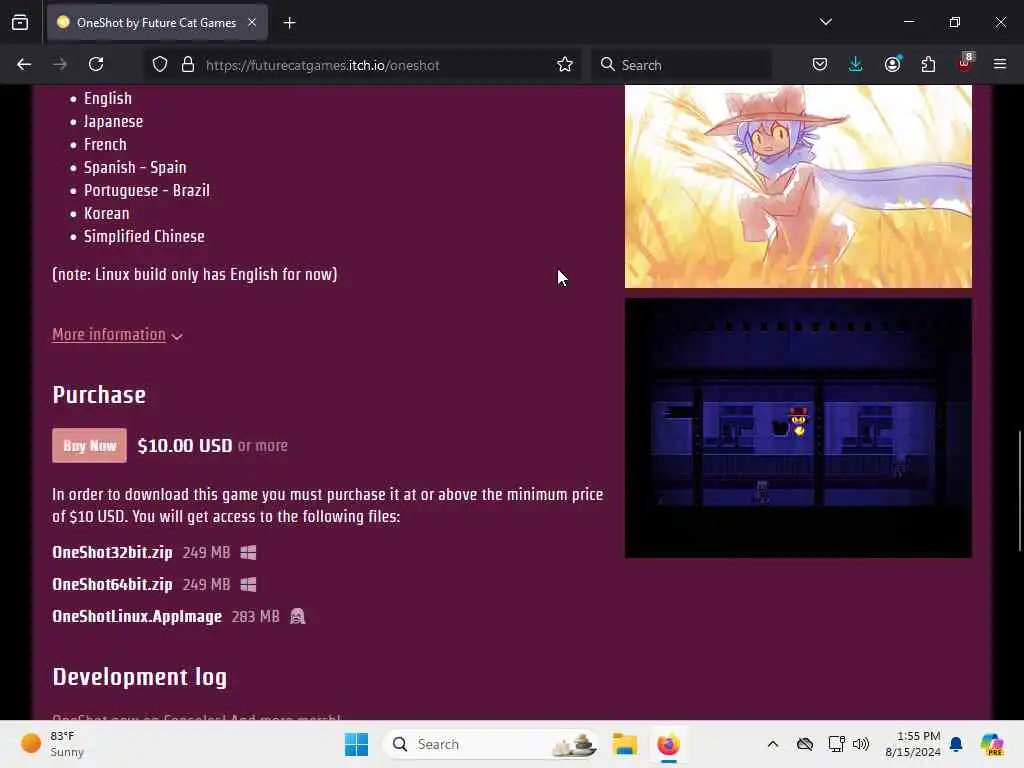Open the dark blue gameplay screenshot thumbnail
Screen dimensions: 1024x768
[x=798, y=428]
